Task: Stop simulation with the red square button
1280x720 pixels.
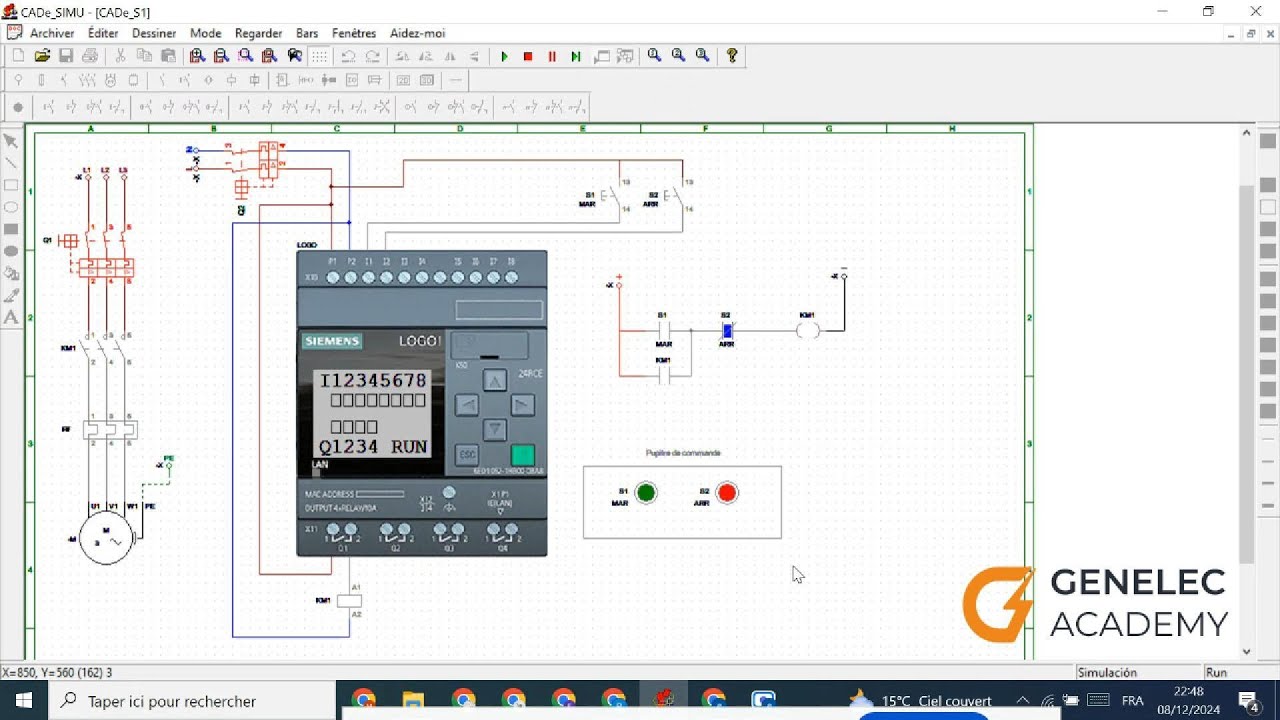Action: [x=528, y=56]
